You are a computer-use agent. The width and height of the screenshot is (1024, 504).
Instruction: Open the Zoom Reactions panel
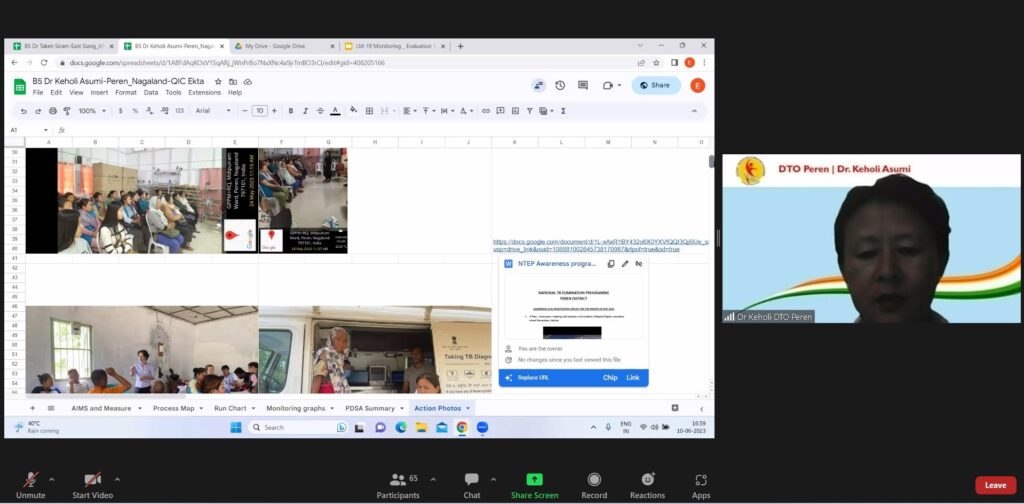647,484
